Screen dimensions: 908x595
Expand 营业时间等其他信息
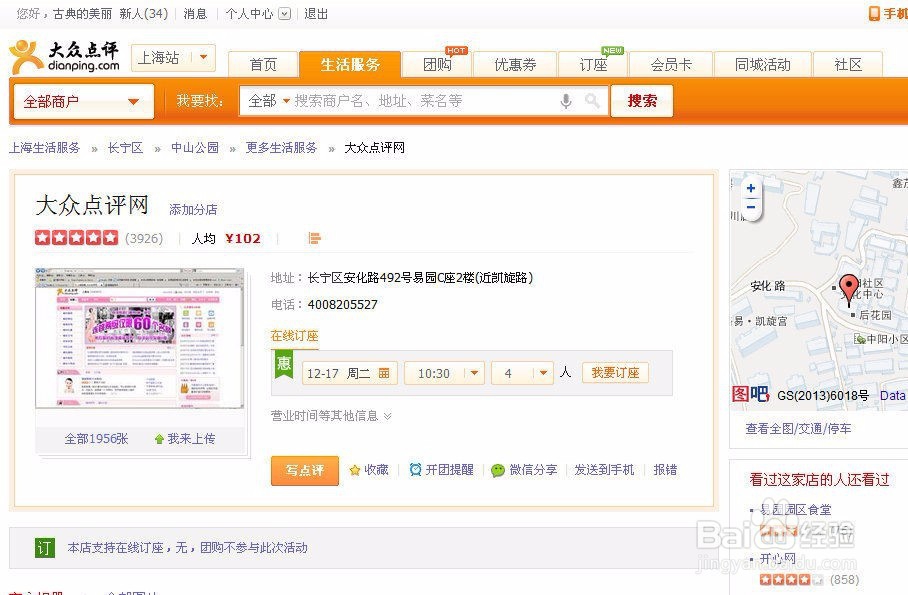pyautogui.click(x=331, y=416)
